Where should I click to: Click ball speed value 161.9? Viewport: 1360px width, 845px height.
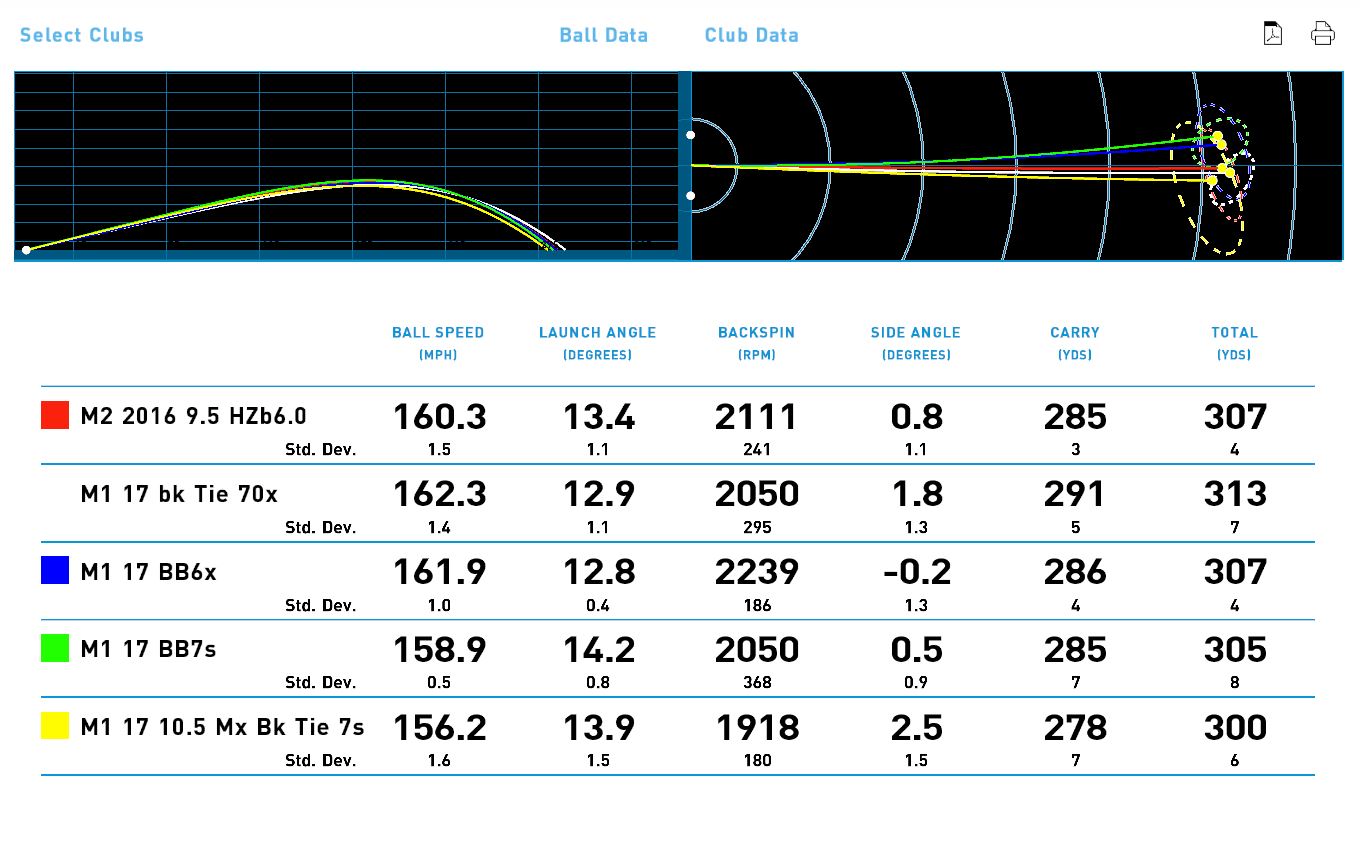(x=439, y=572)
